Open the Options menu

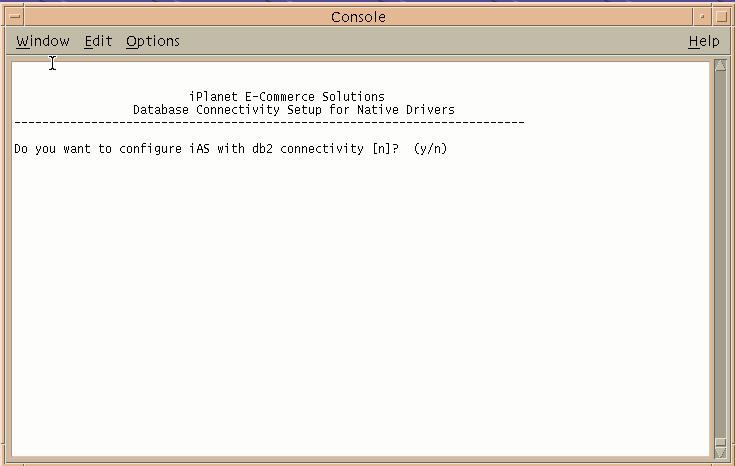coord(153,41)
